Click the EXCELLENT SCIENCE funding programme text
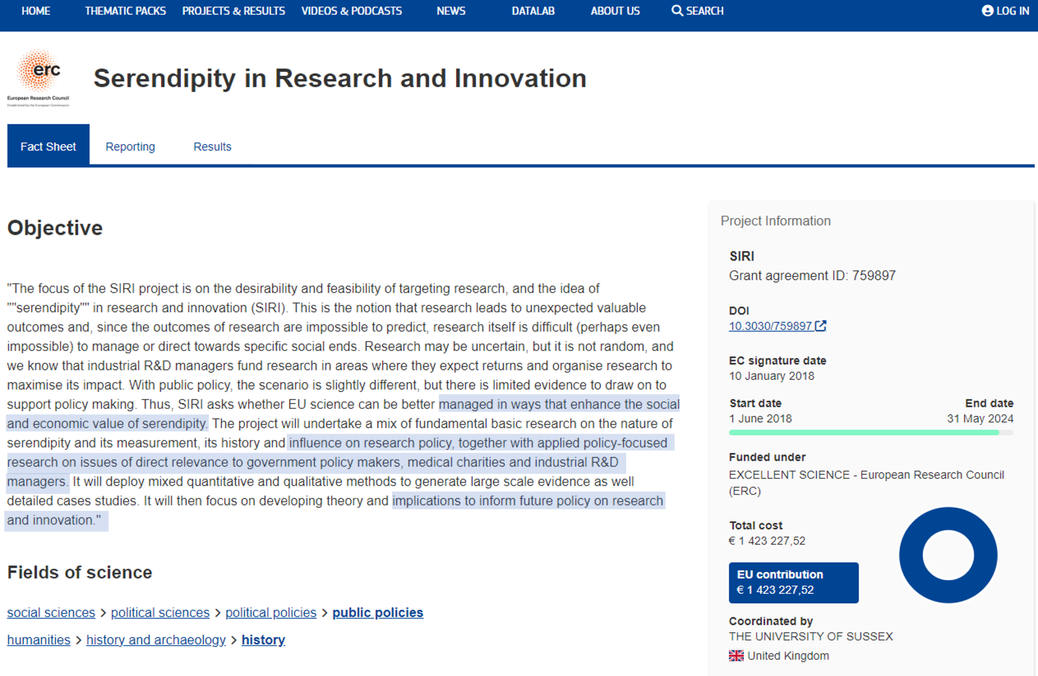Screen dimensions: 1038x676 867,483
